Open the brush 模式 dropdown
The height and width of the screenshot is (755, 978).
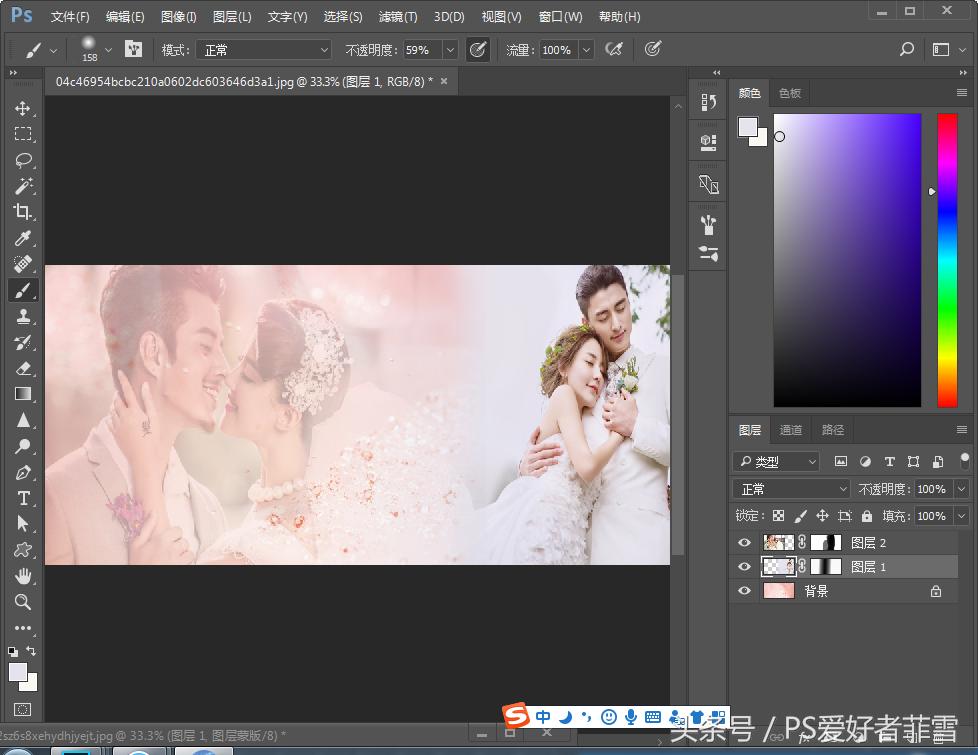pos(265,50)
